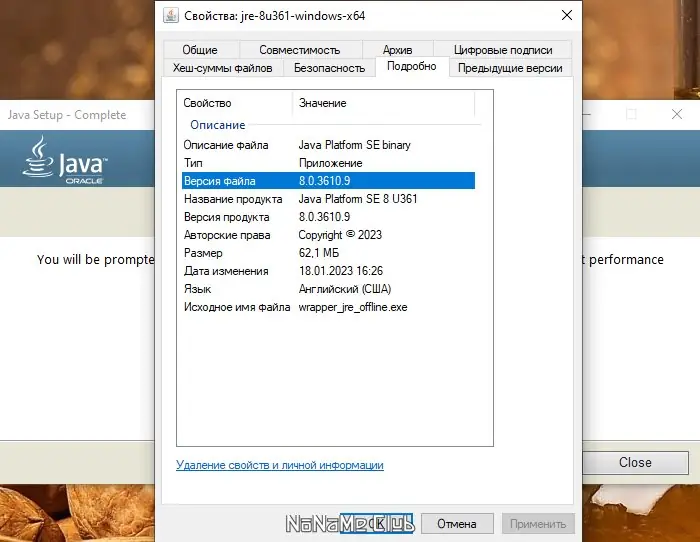
Task: Open the Предыдущие версии tab
Action: coord(510,68)
